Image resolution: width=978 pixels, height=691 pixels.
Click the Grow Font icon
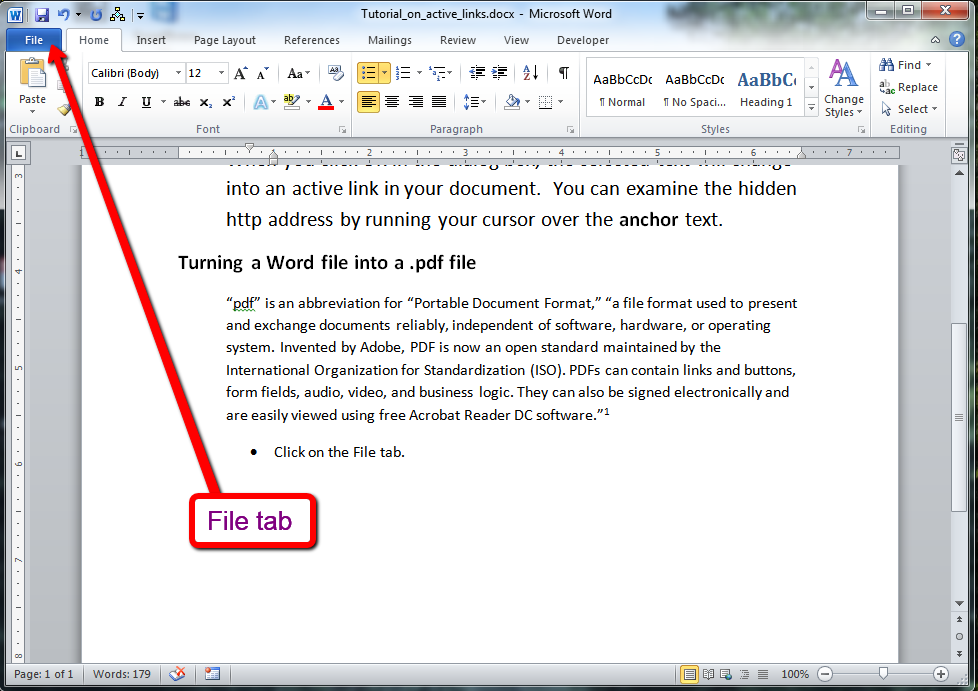(241, 73)
